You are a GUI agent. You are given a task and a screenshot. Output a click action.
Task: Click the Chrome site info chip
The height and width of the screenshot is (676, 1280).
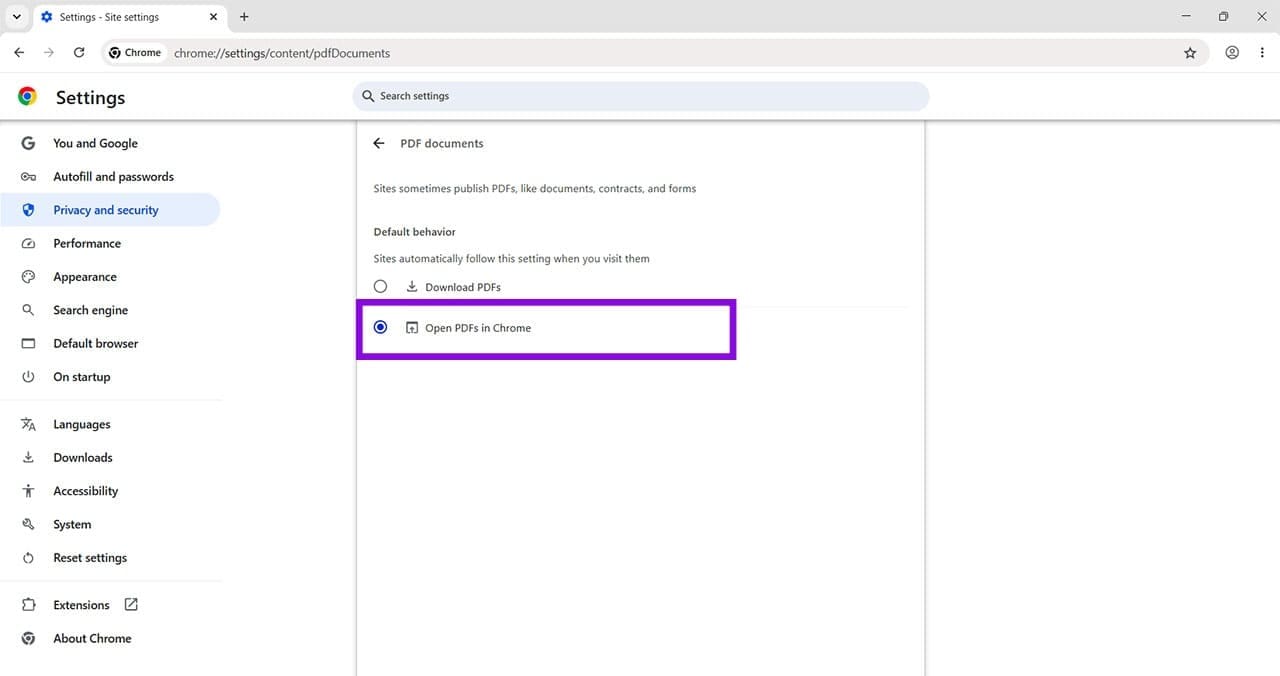click(135, 53)
